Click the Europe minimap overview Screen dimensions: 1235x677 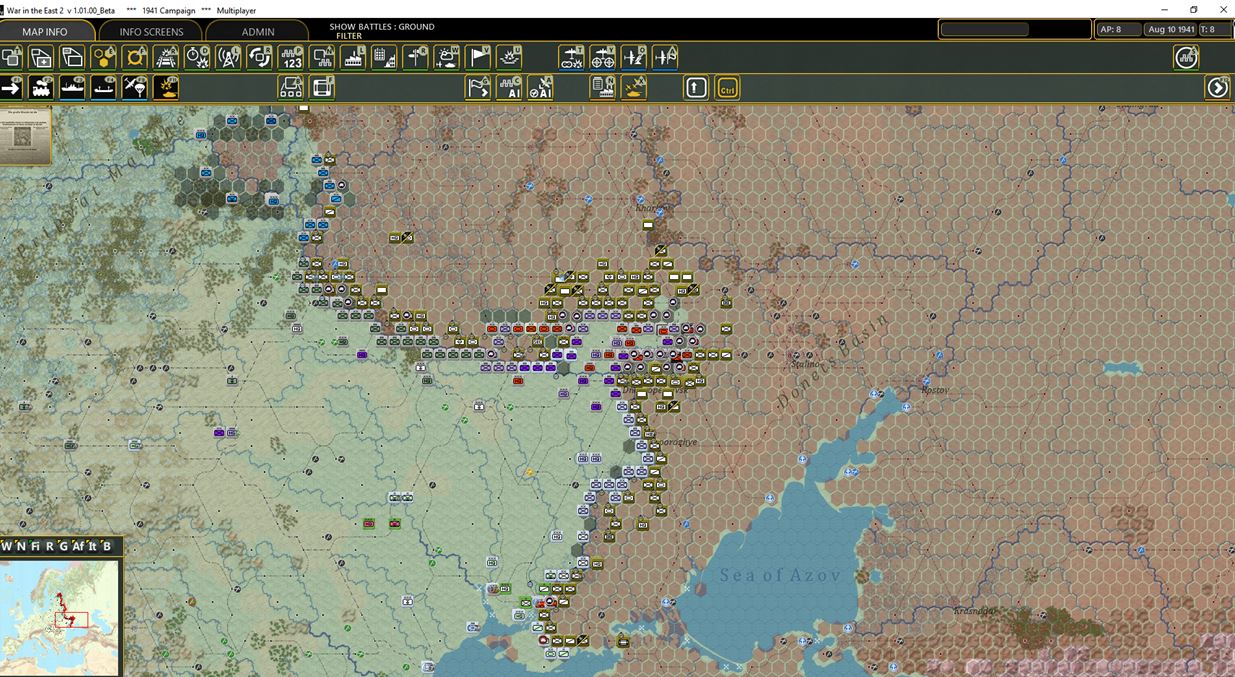[60, 618]
